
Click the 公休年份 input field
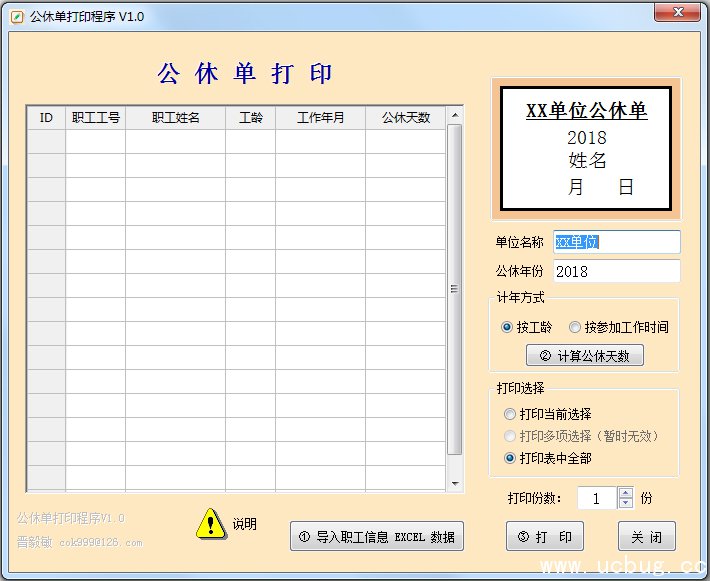point(616,271)
